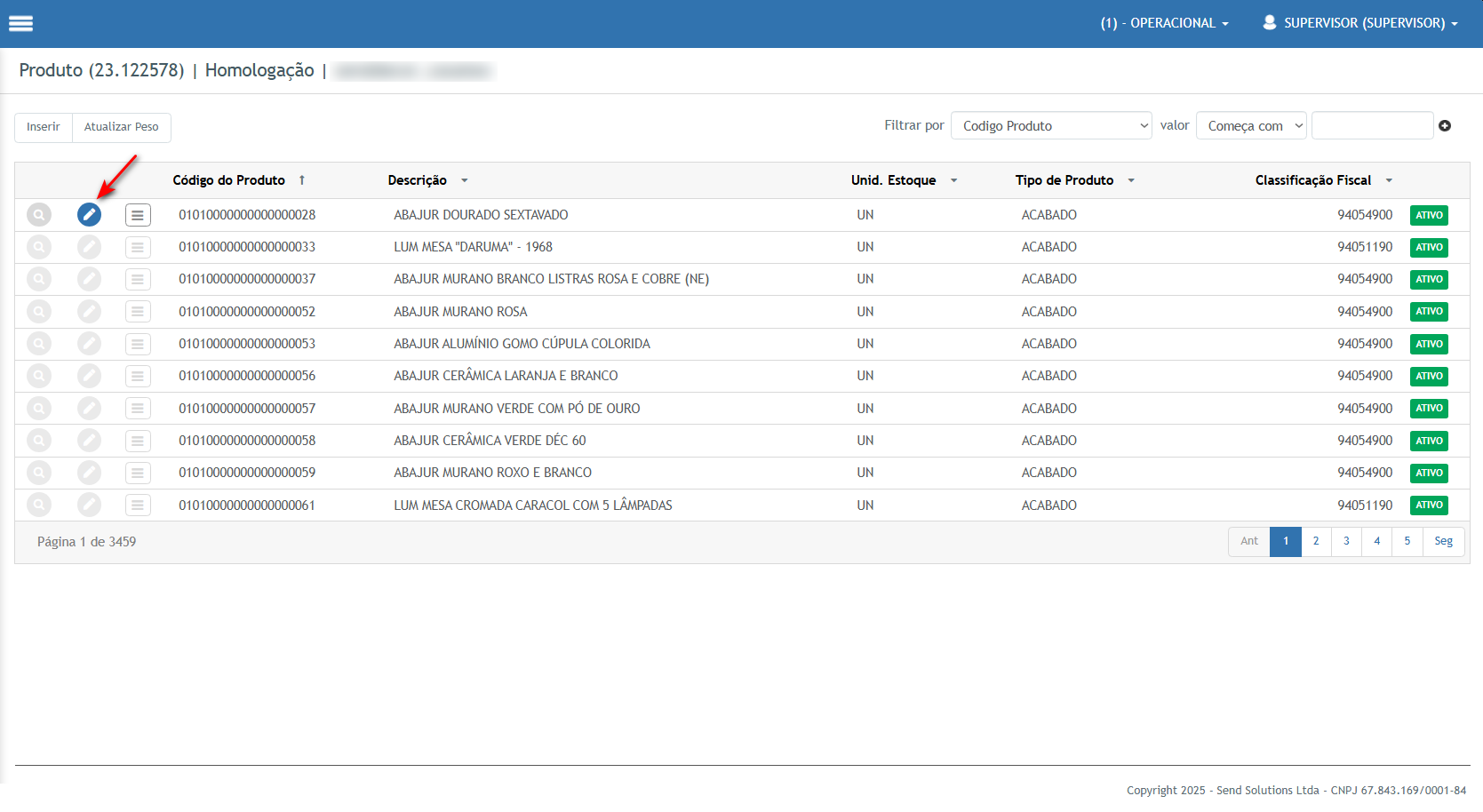The height and width of the screenshot is (812, 1483).
Task: Click the magnifier icon for product 01010000000000000028
Action: (39, 215)
